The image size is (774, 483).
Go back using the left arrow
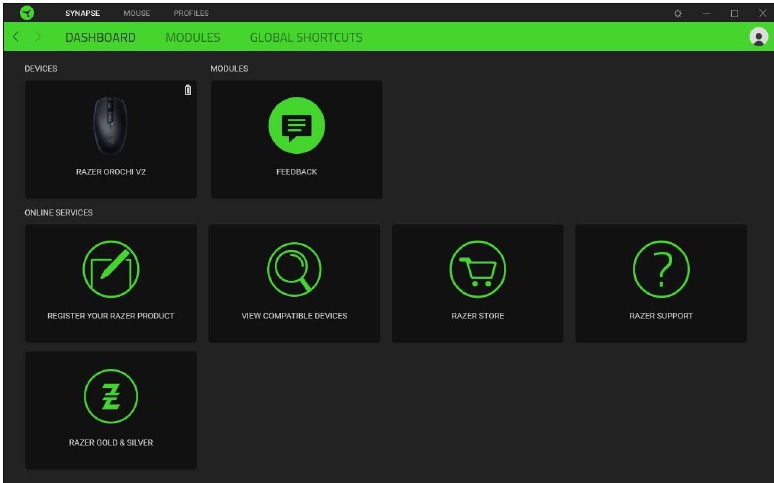coord(17,37)
